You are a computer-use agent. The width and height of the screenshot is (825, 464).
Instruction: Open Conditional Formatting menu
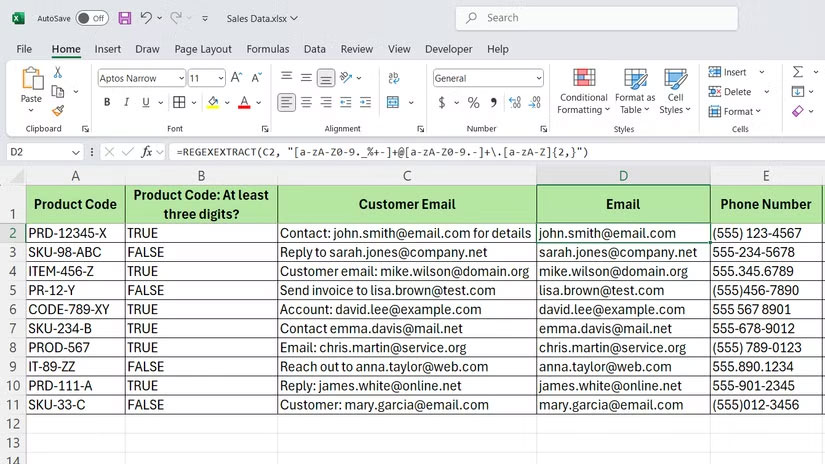pyautogui.click(x=583, y=91)
